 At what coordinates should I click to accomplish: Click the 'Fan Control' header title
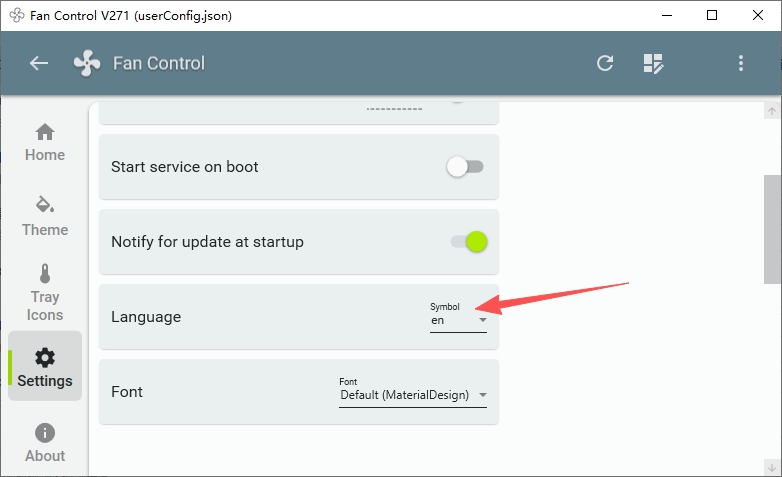pyautogui.click(x=159, y=63)
